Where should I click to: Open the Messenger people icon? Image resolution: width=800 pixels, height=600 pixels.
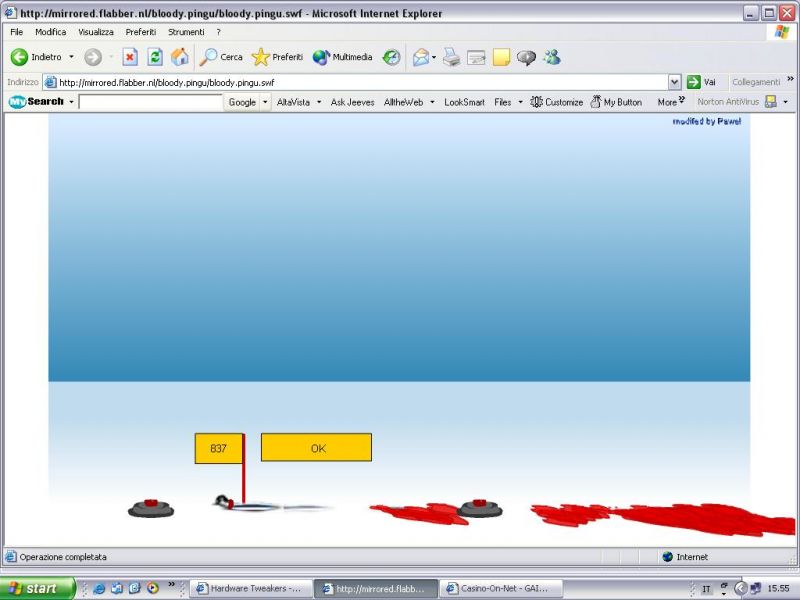(x=552, y=57)
